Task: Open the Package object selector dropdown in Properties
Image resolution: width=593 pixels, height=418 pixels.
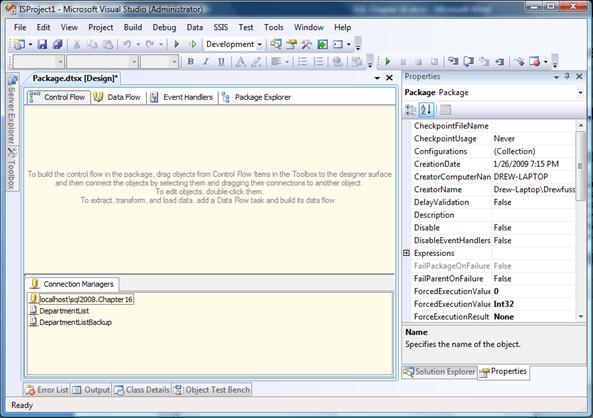Action: click(580, 93)
